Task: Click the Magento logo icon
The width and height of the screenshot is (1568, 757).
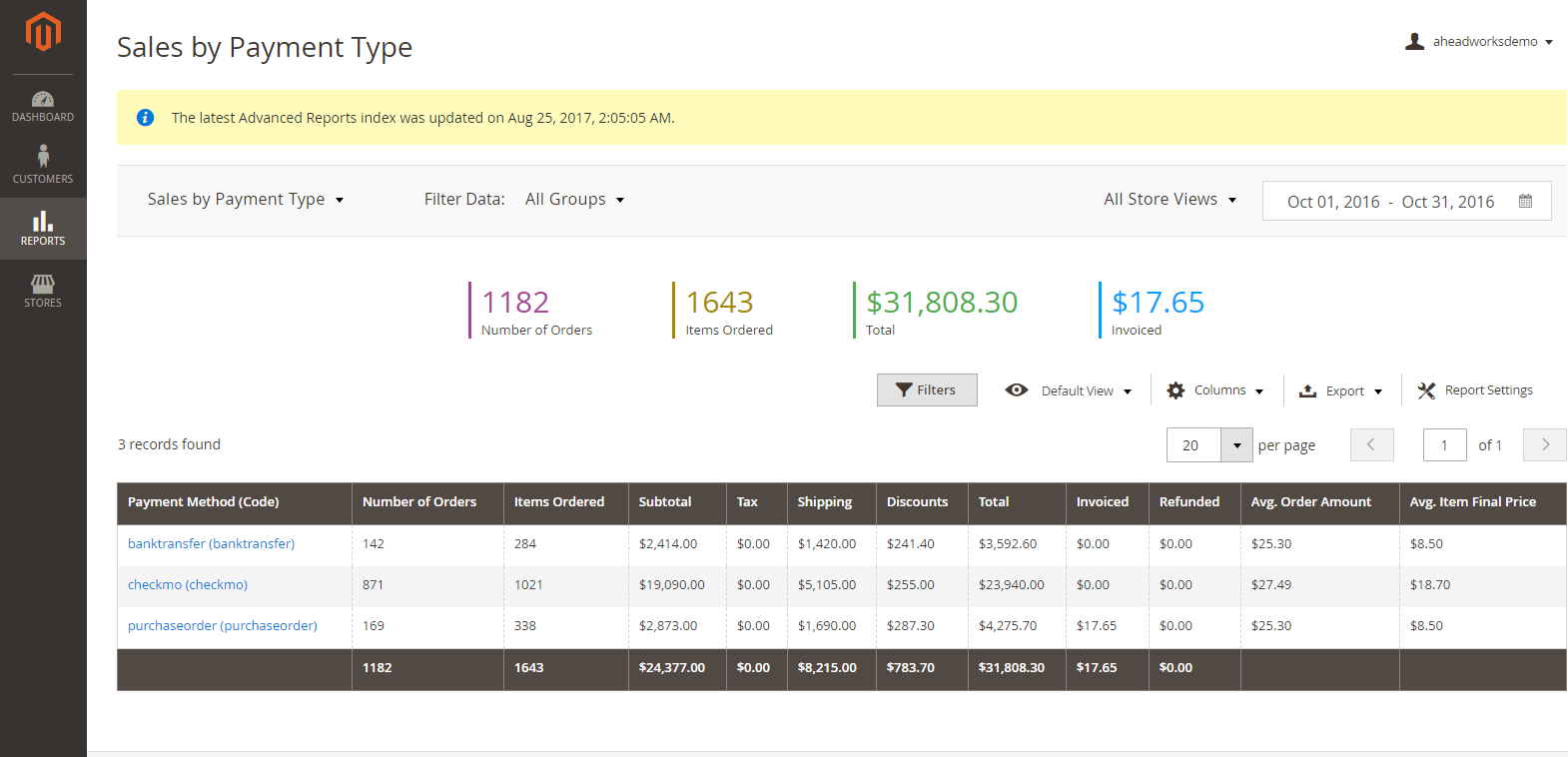Action: point(43,32)
